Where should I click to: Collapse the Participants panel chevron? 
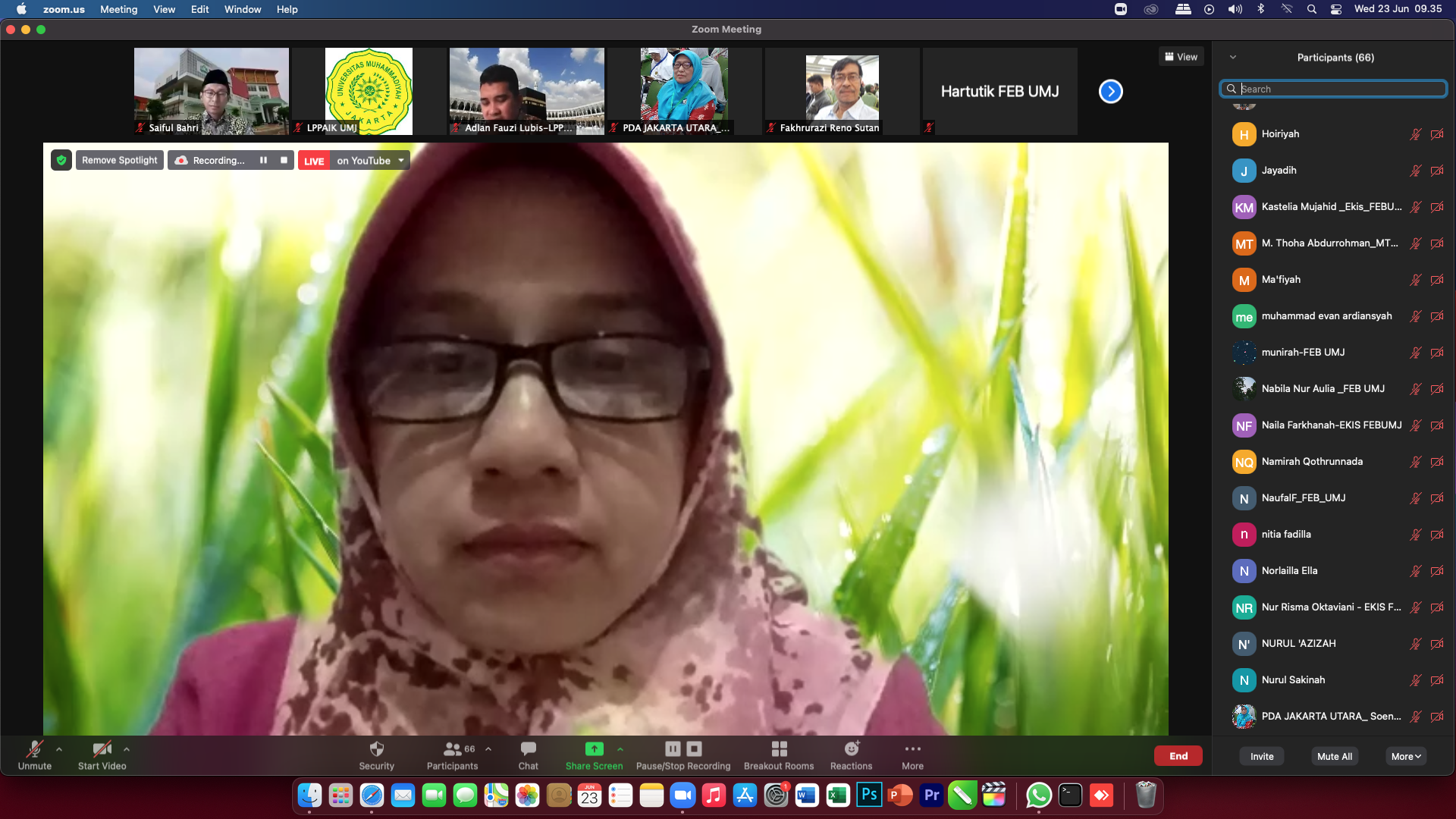[1233, 58]
